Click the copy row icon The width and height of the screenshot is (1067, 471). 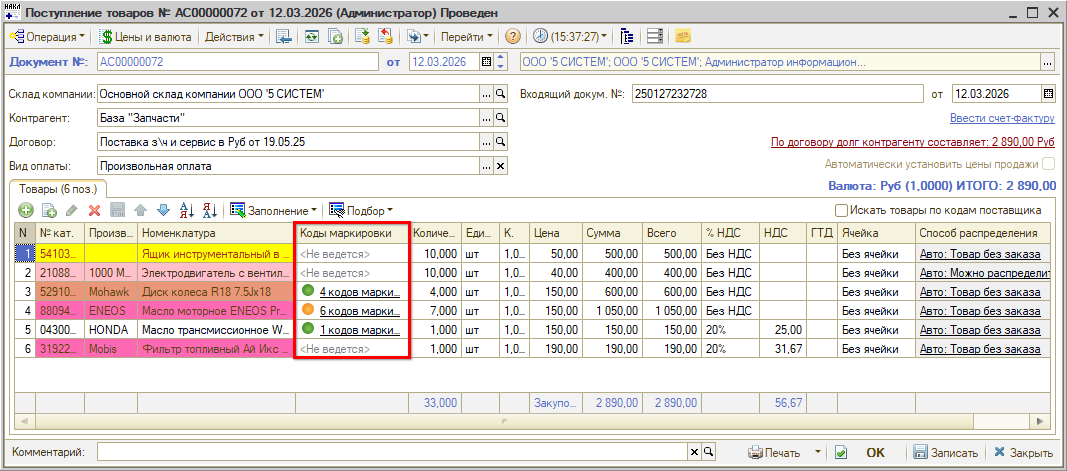click(x=48, y=210)
